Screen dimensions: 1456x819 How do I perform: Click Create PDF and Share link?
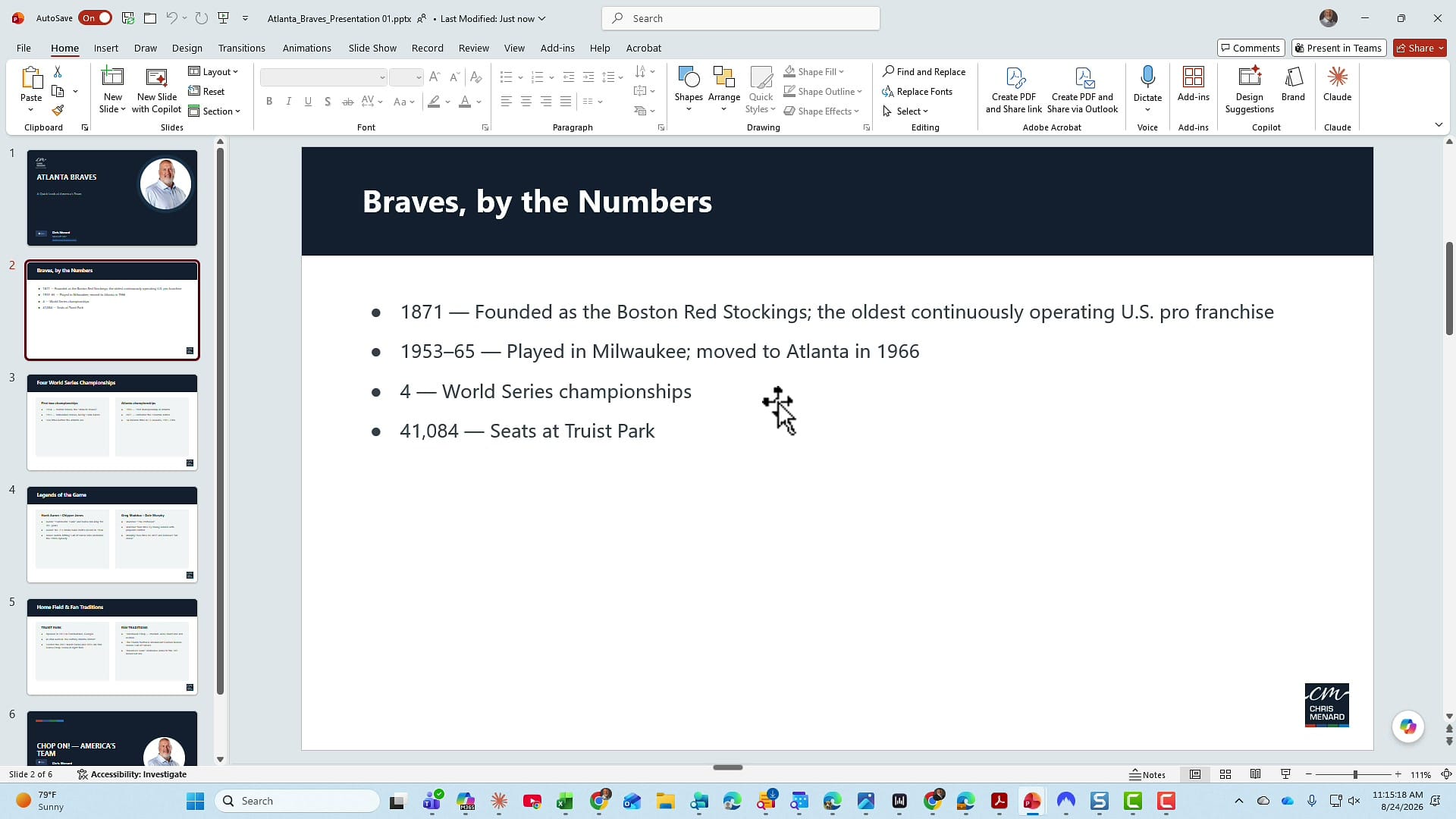click(x=1013, y=90)
